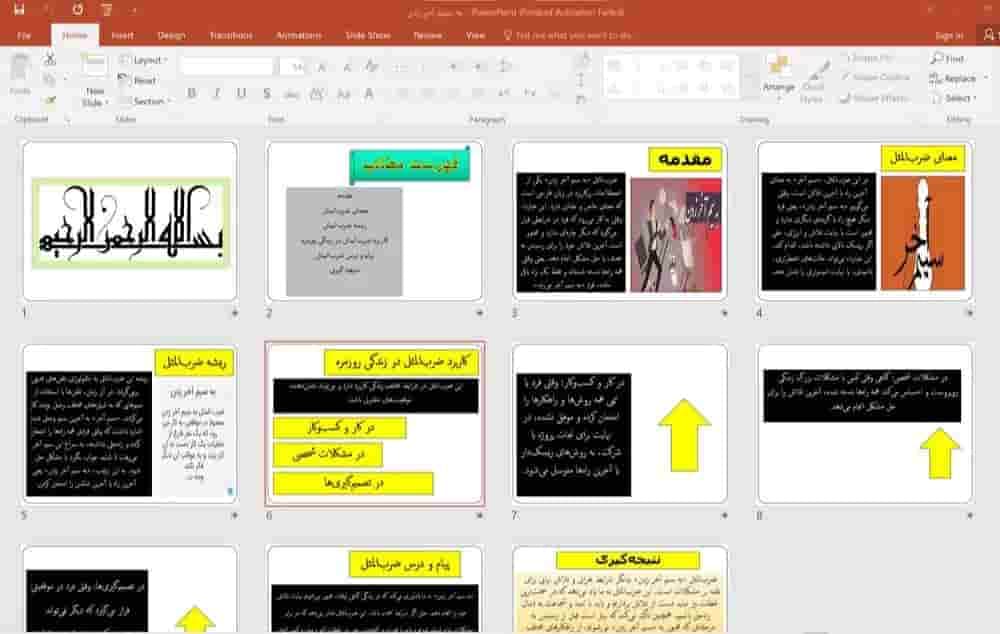Save the presentation from Quick Access Toolbar
Screen dimensions: 1000x634
18,10
